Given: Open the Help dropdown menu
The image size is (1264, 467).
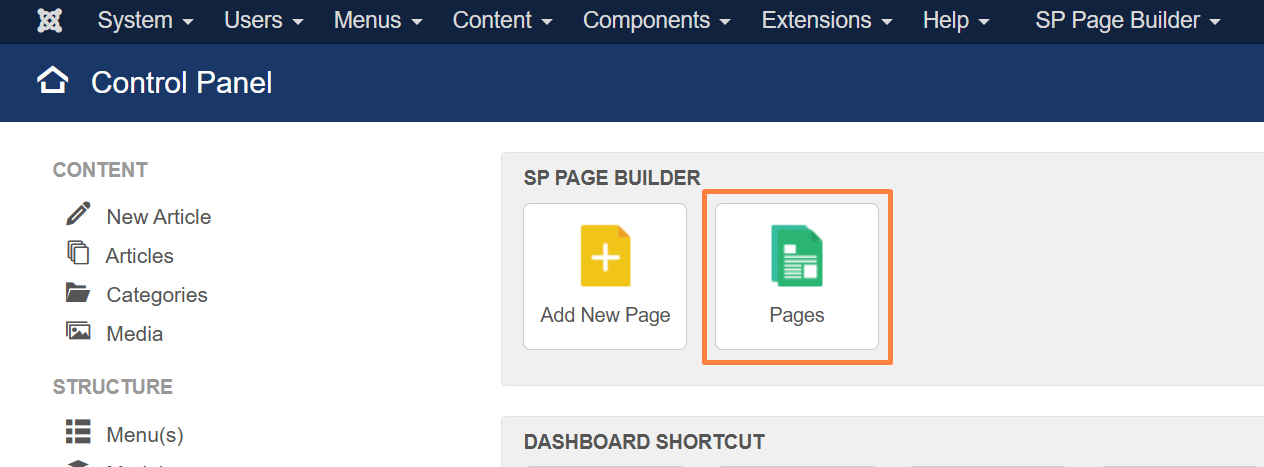Looking at the screenshot, I should pos(956,20).
